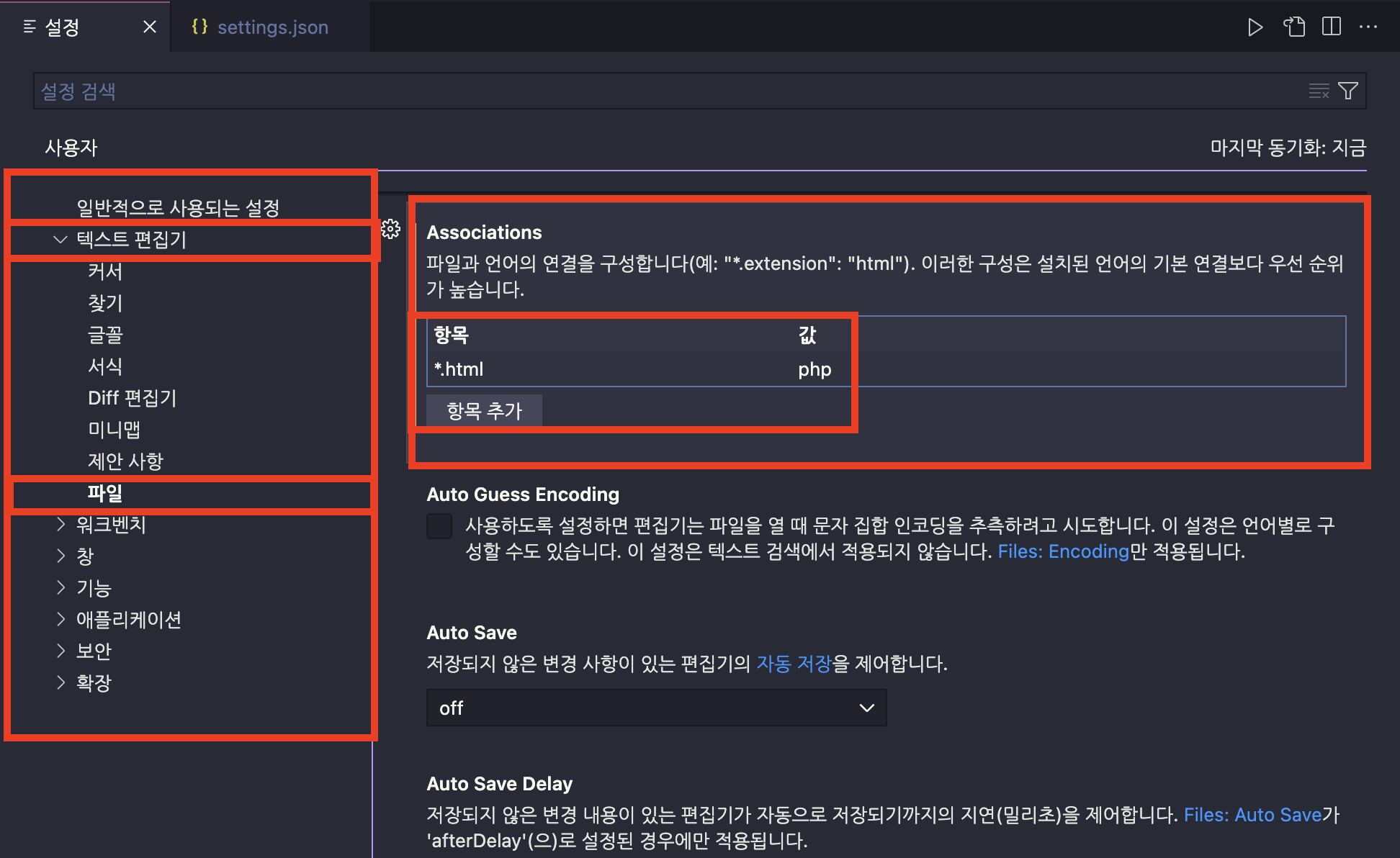Enable the Auto Guess Encoding checkbox

tap(439, 526)
